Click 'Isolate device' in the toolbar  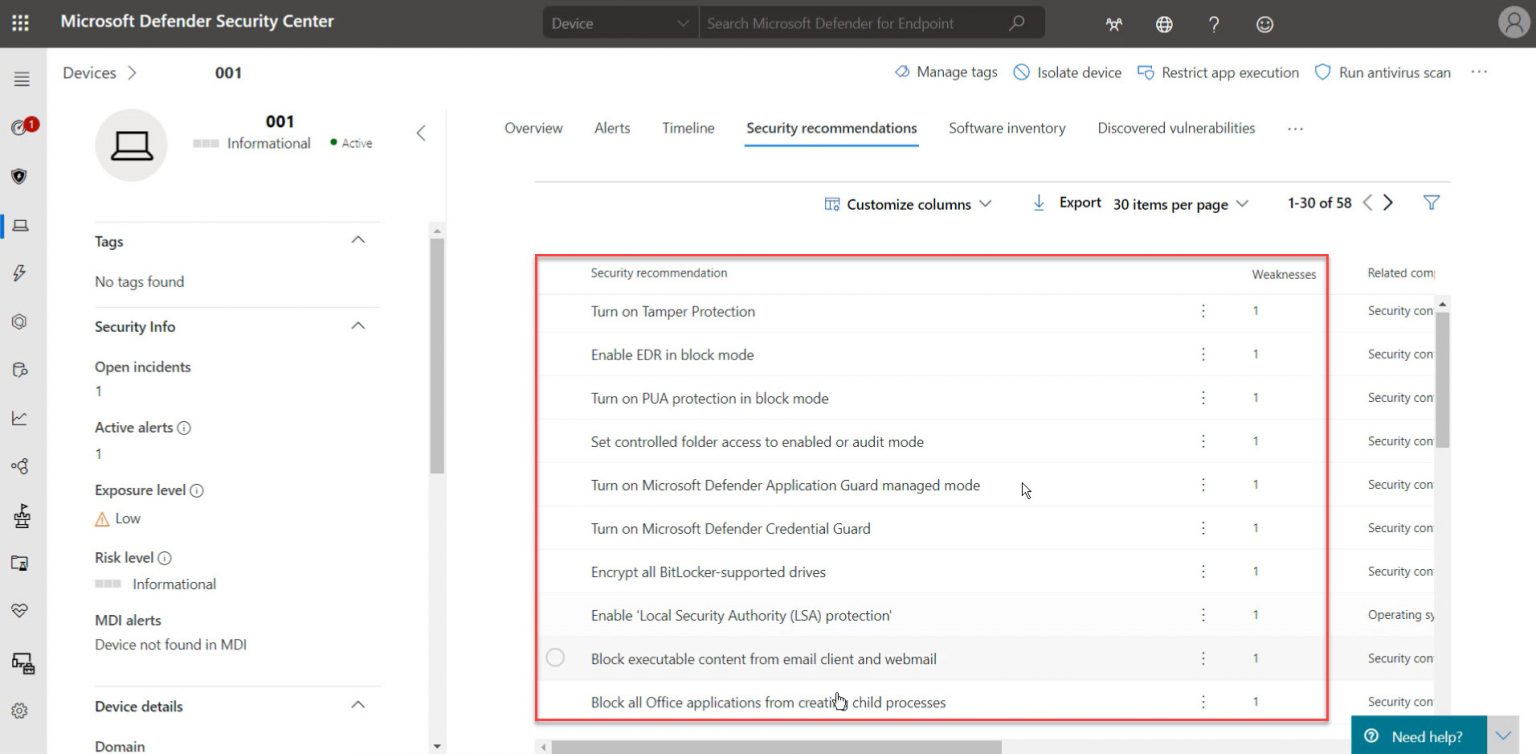click(1066, 72)
